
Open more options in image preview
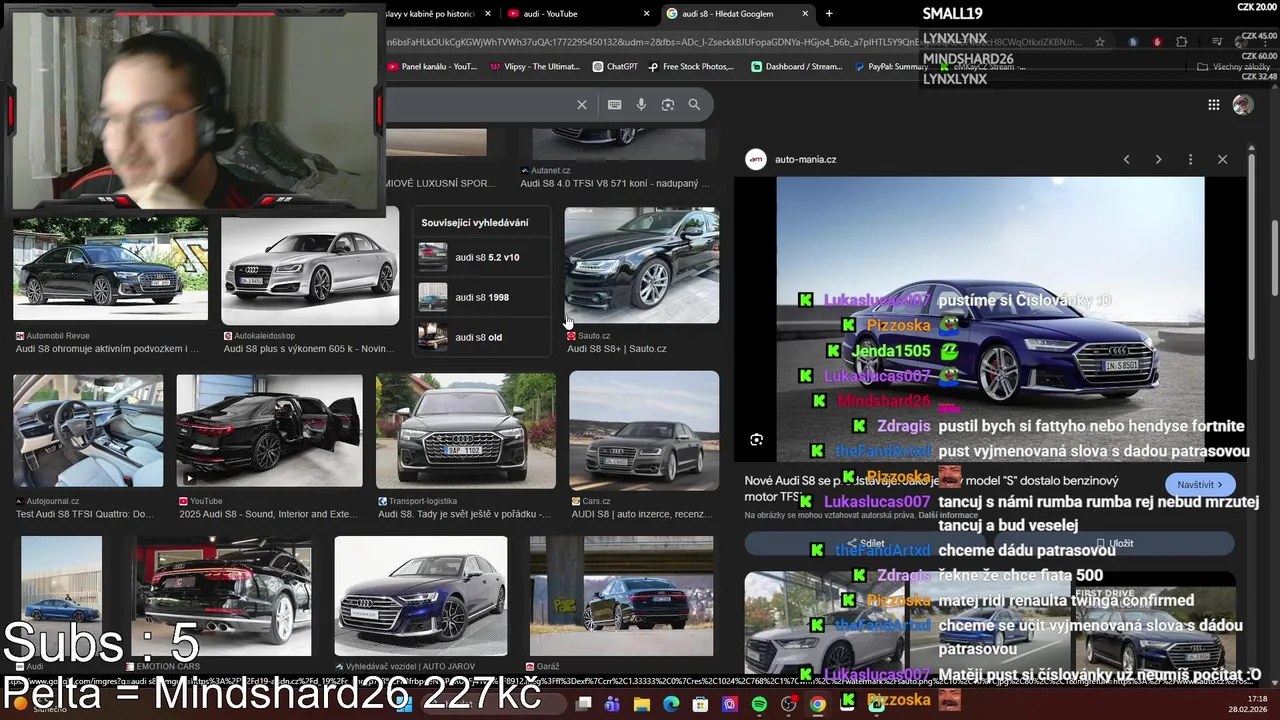click(x=1190, y=159)
